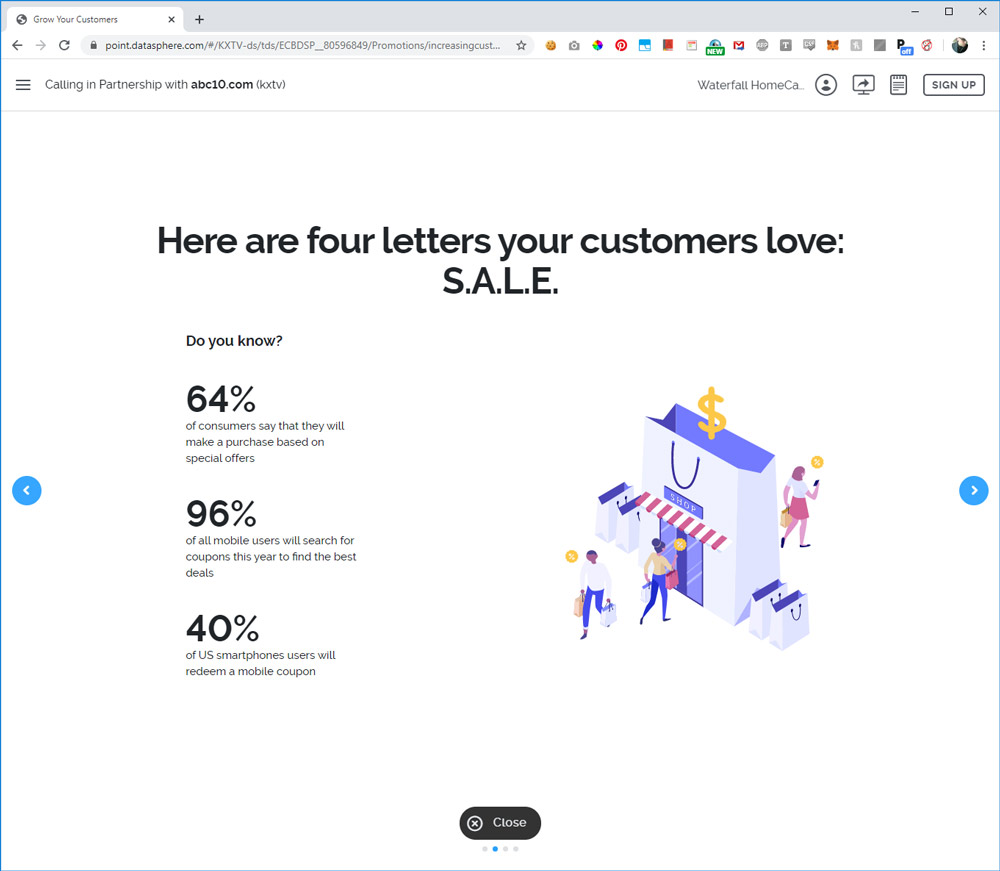Click the Gmail extension icon
Viewport: 1000px width, 871px height.
(739, 45)
